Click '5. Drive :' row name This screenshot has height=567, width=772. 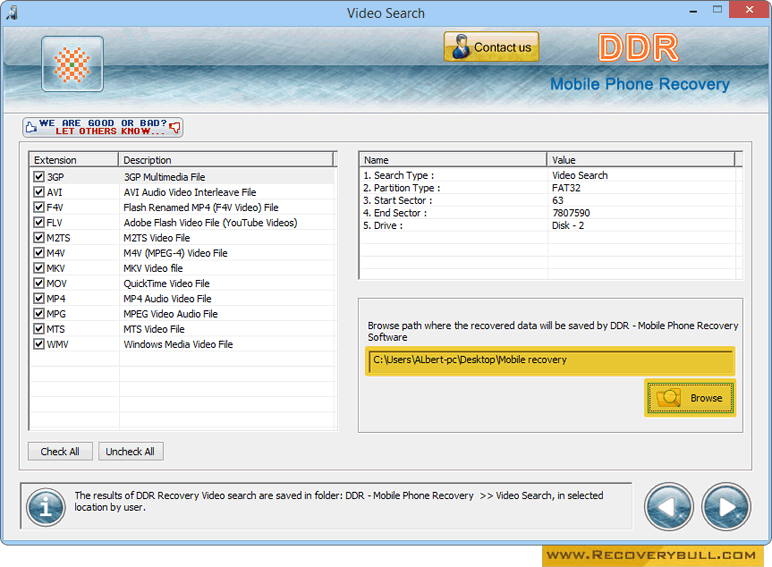click(383, 226)
